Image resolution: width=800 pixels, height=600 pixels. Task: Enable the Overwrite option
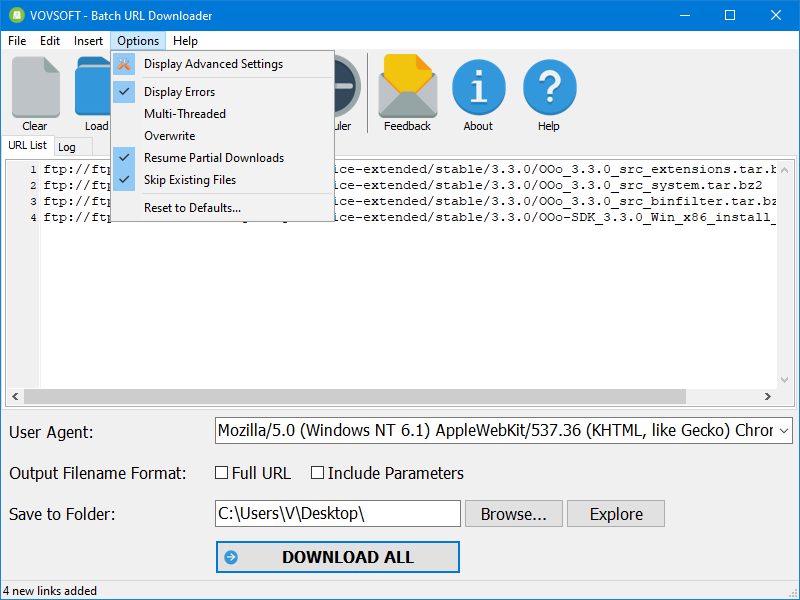point(222,136)
